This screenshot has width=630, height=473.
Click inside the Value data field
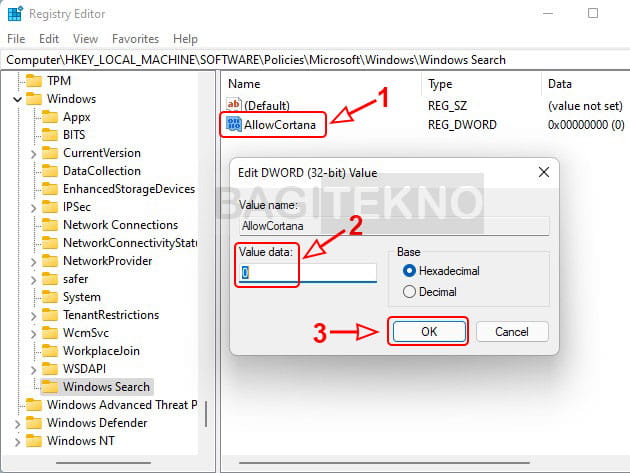pyautogui.click(x=308, y=272)
